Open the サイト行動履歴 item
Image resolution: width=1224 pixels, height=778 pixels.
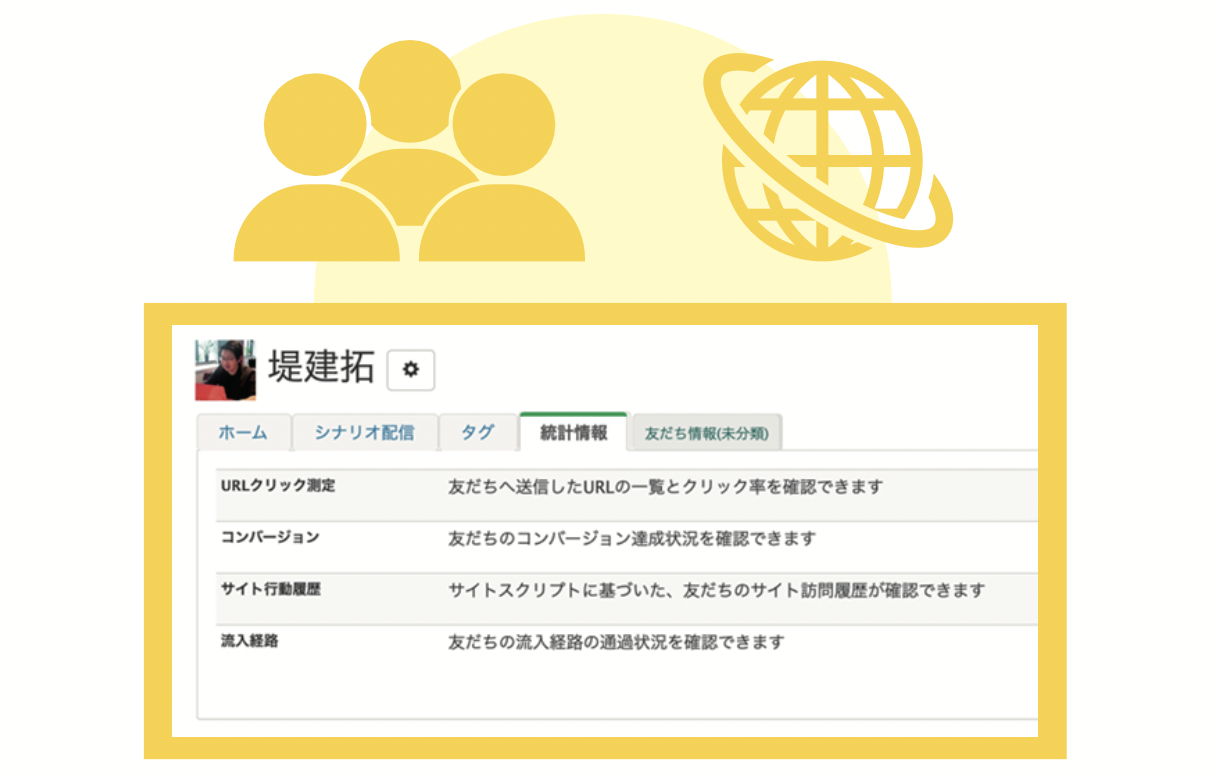tap(270, 590)
